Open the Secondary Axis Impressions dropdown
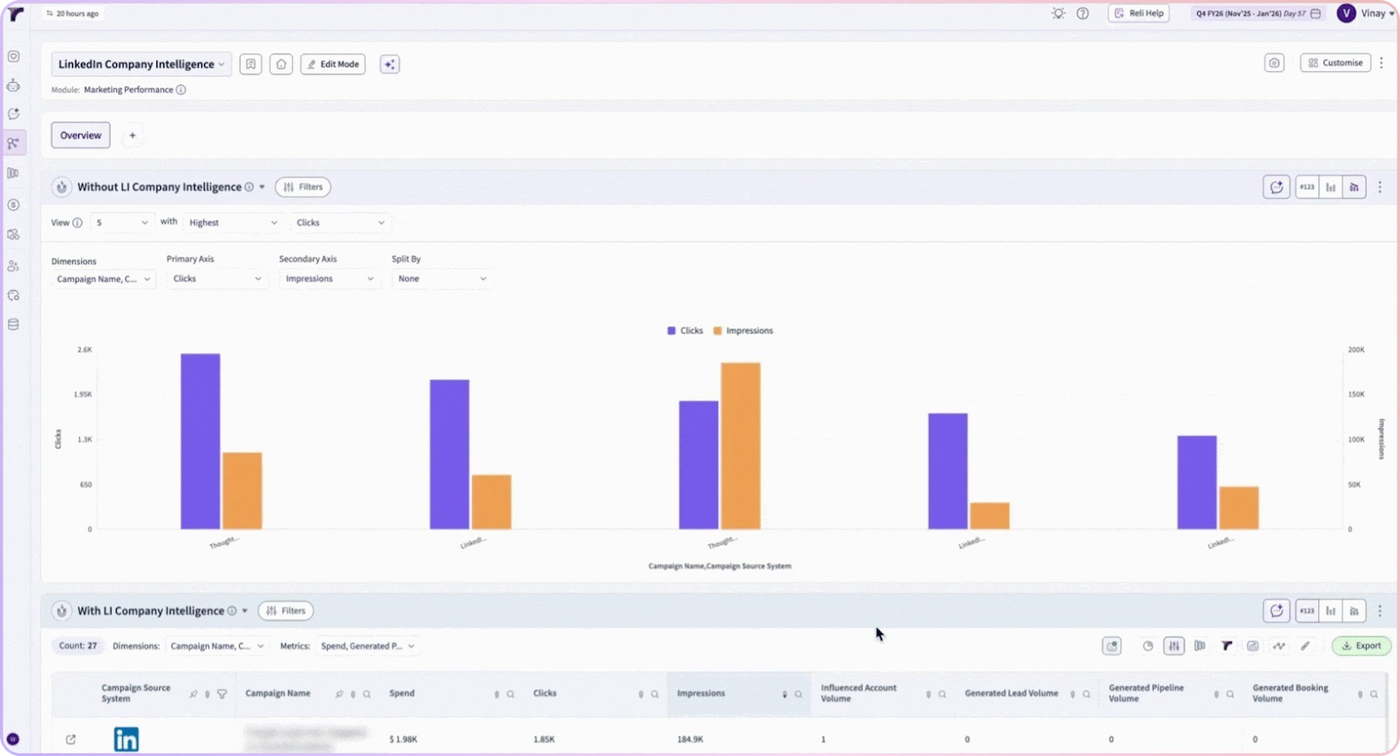 329,279
